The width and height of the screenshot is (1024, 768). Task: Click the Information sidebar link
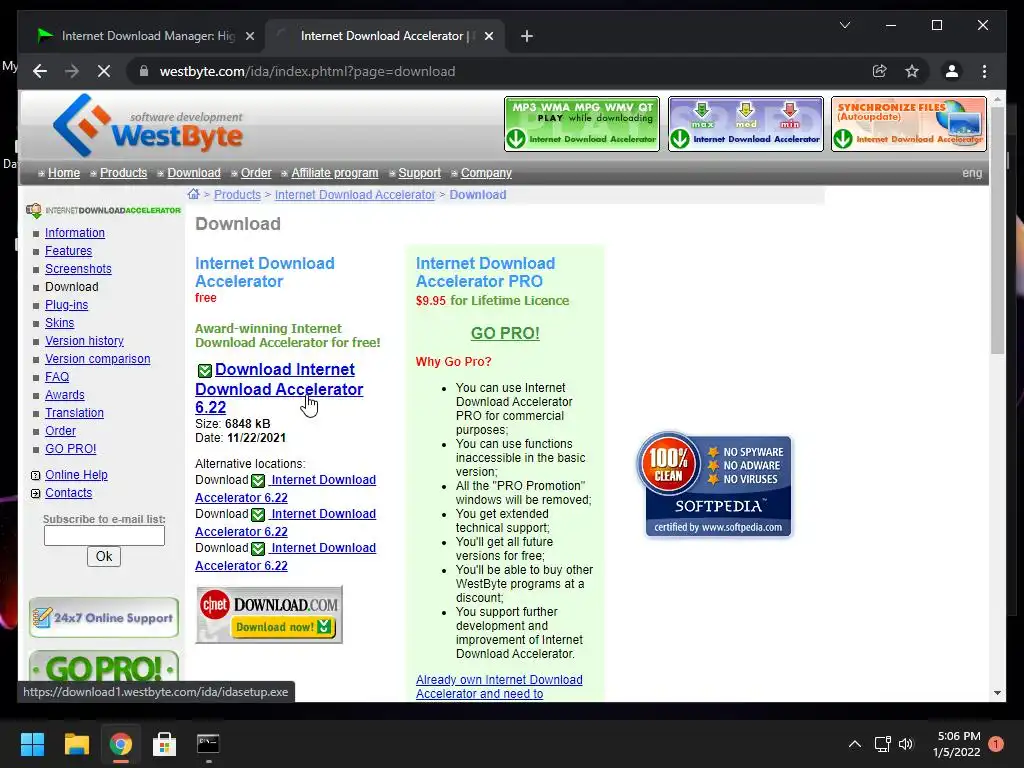click(x=74, y=232)
